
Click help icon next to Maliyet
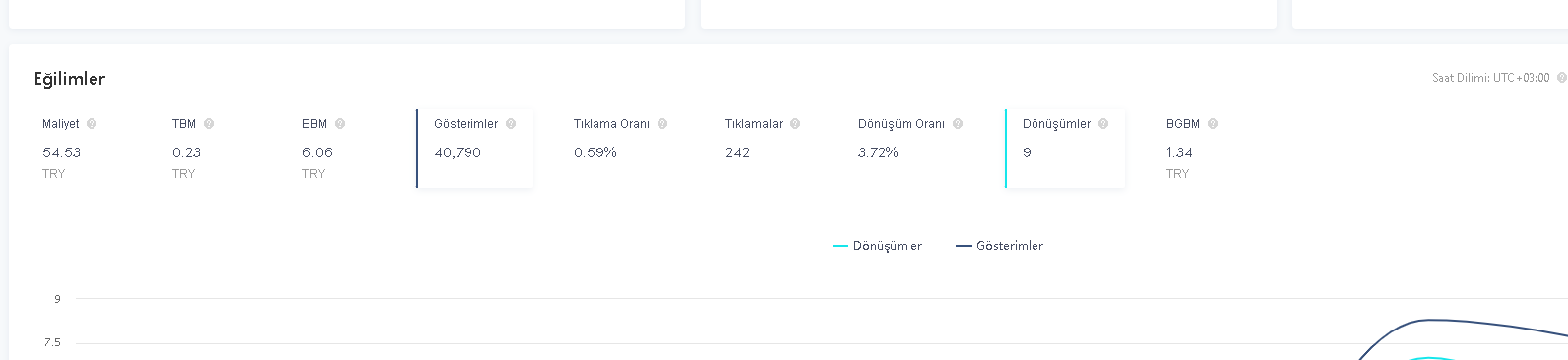(92, 124)
